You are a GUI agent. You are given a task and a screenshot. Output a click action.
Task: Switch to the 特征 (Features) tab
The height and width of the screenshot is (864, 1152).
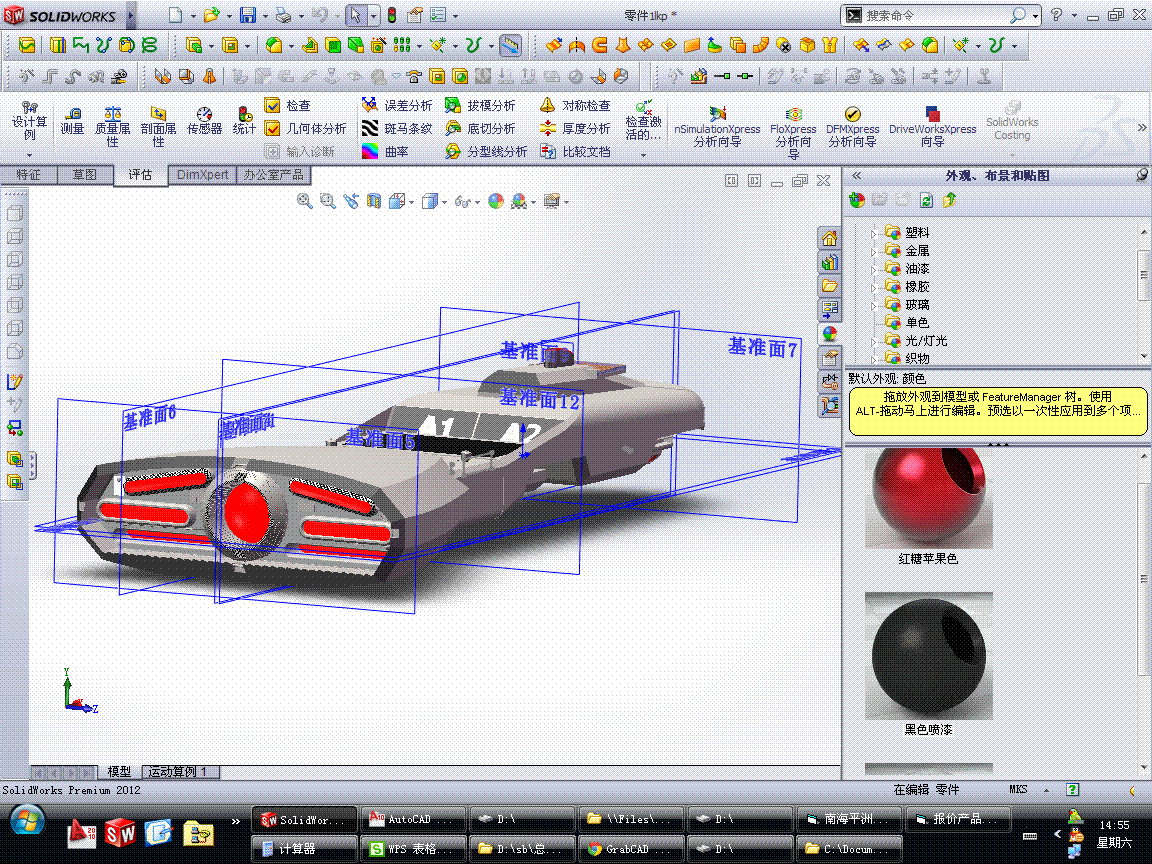tap(28, 175)
